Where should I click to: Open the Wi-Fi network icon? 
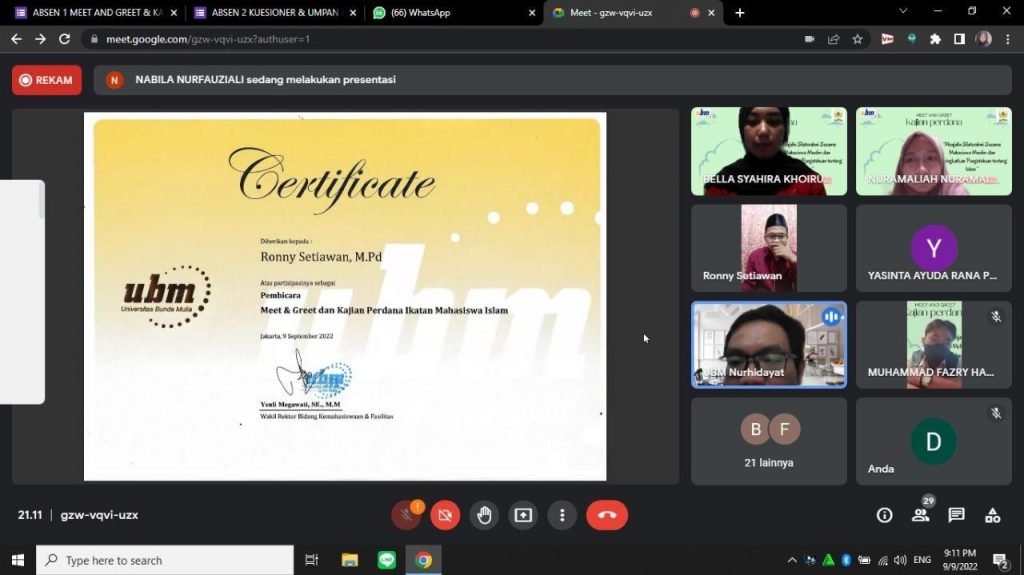[883, 560]
